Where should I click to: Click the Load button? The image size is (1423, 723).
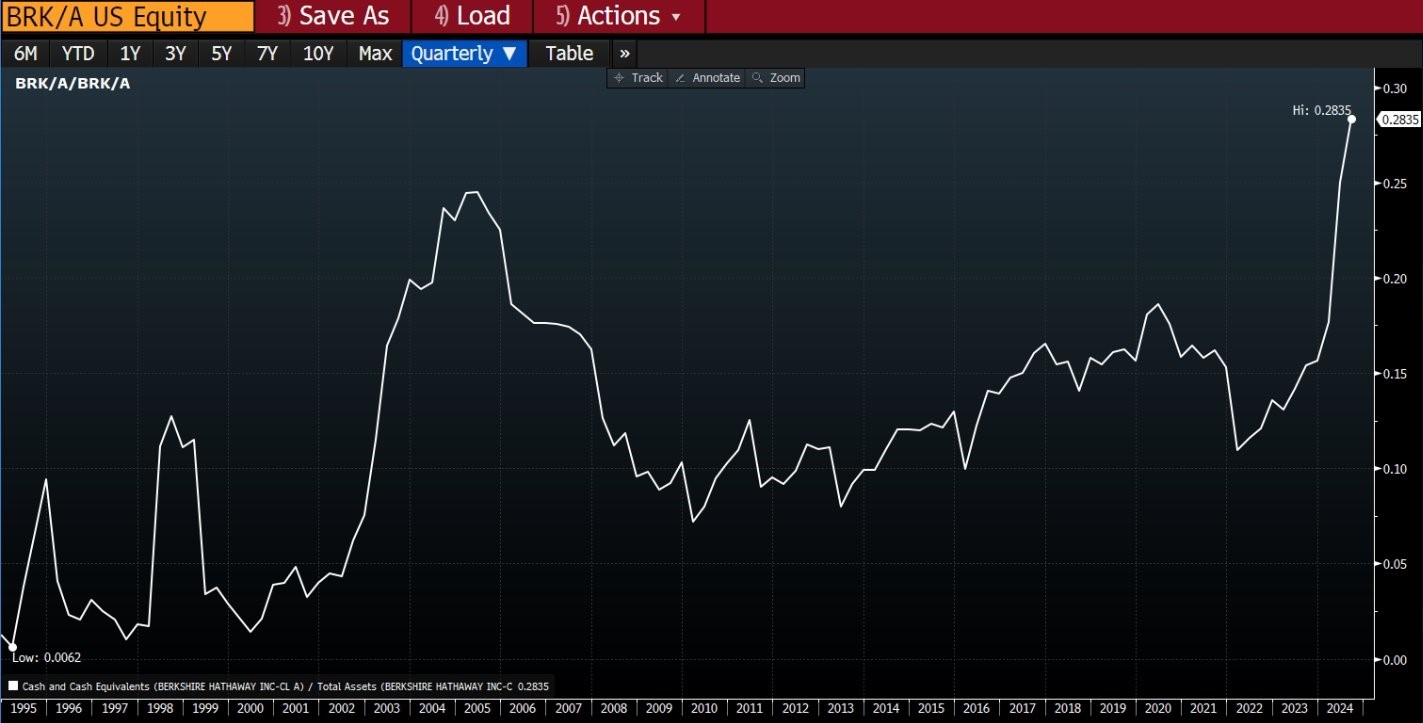click(473, 16)
